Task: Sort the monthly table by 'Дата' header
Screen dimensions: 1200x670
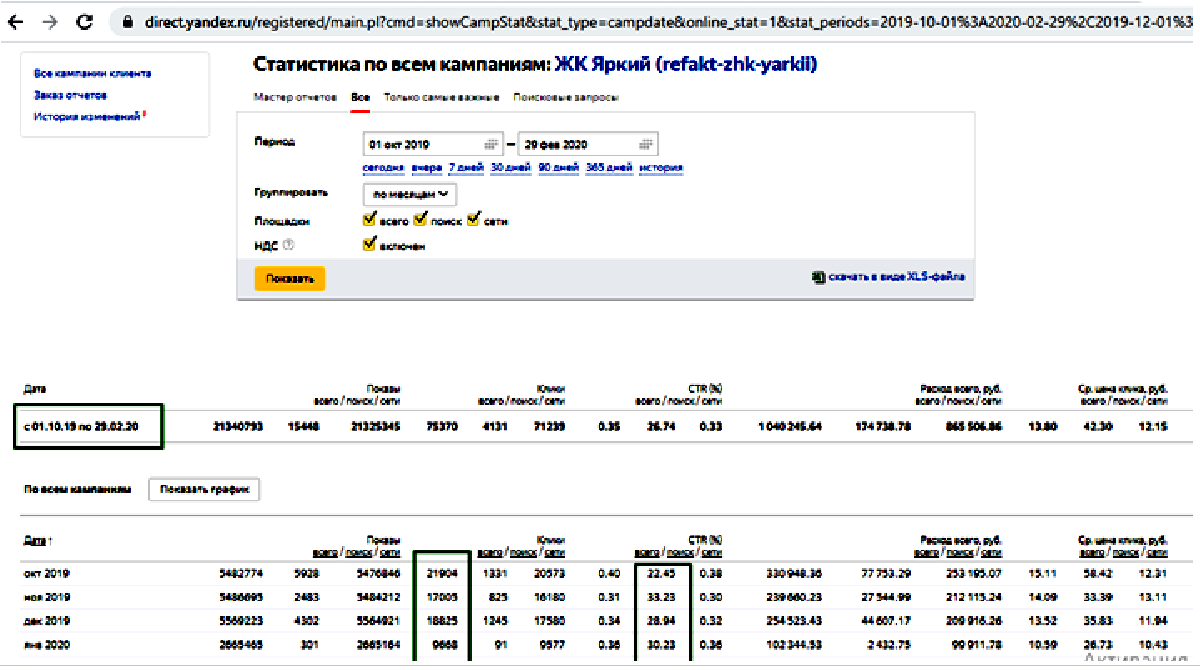Action: click(x=37, y=541)
